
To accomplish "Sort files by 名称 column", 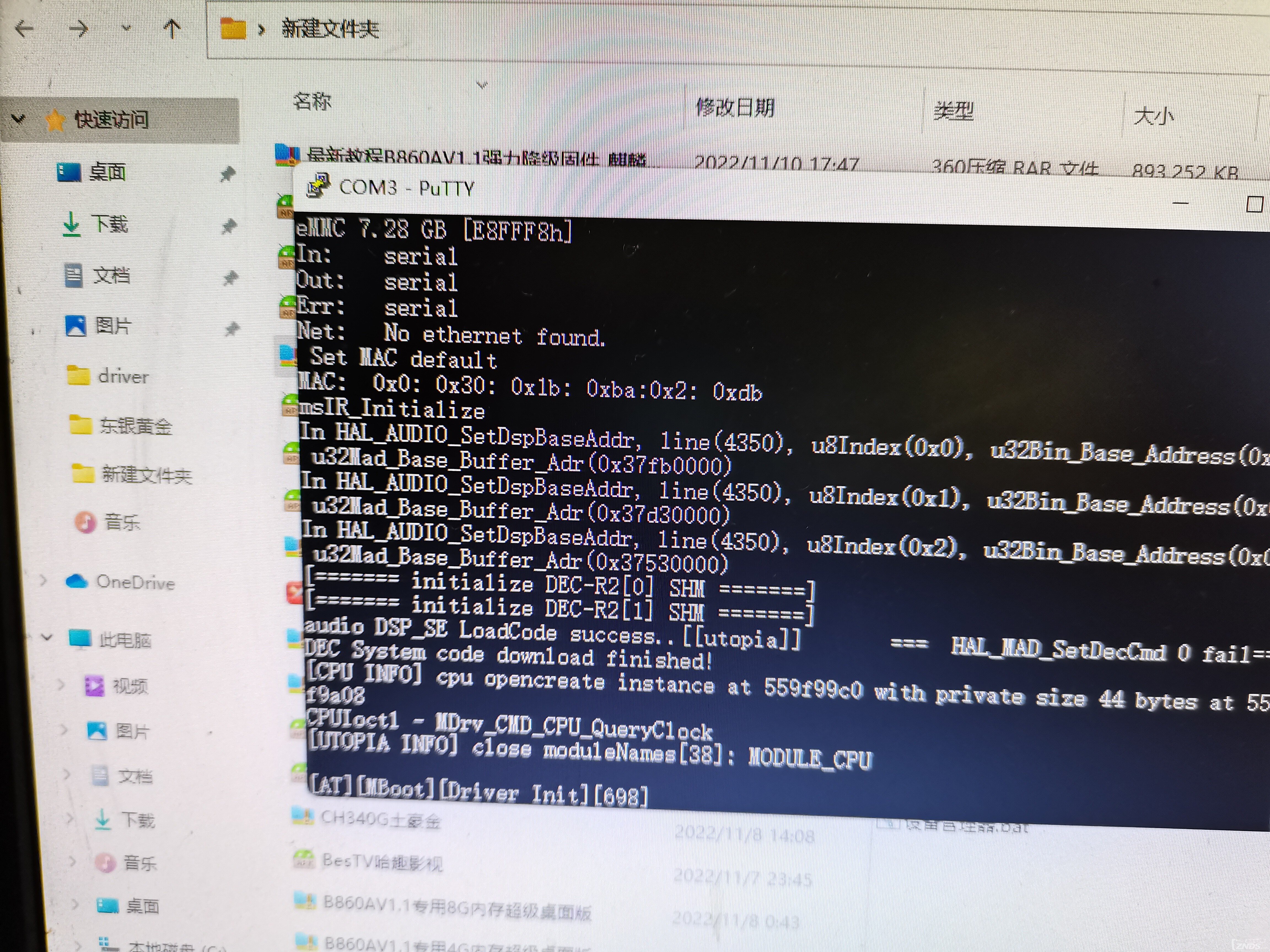I will [312, 102].
